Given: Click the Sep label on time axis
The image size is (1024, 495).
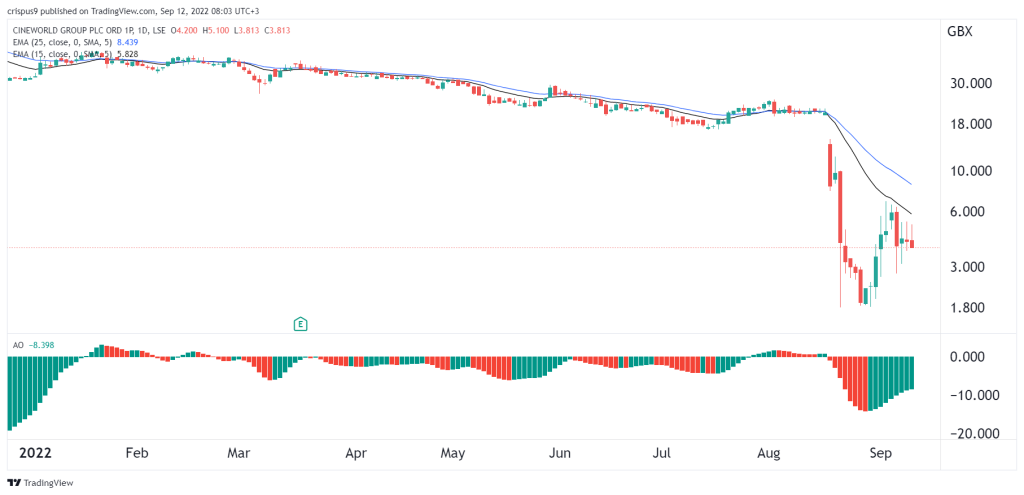Looking at the screenshot, I should [882, 453].
